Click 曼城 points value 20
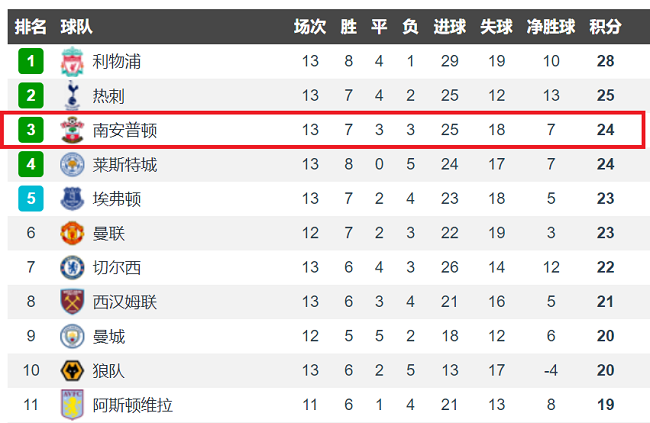Screen dimensions: 650x423 (x=605, y=336)
